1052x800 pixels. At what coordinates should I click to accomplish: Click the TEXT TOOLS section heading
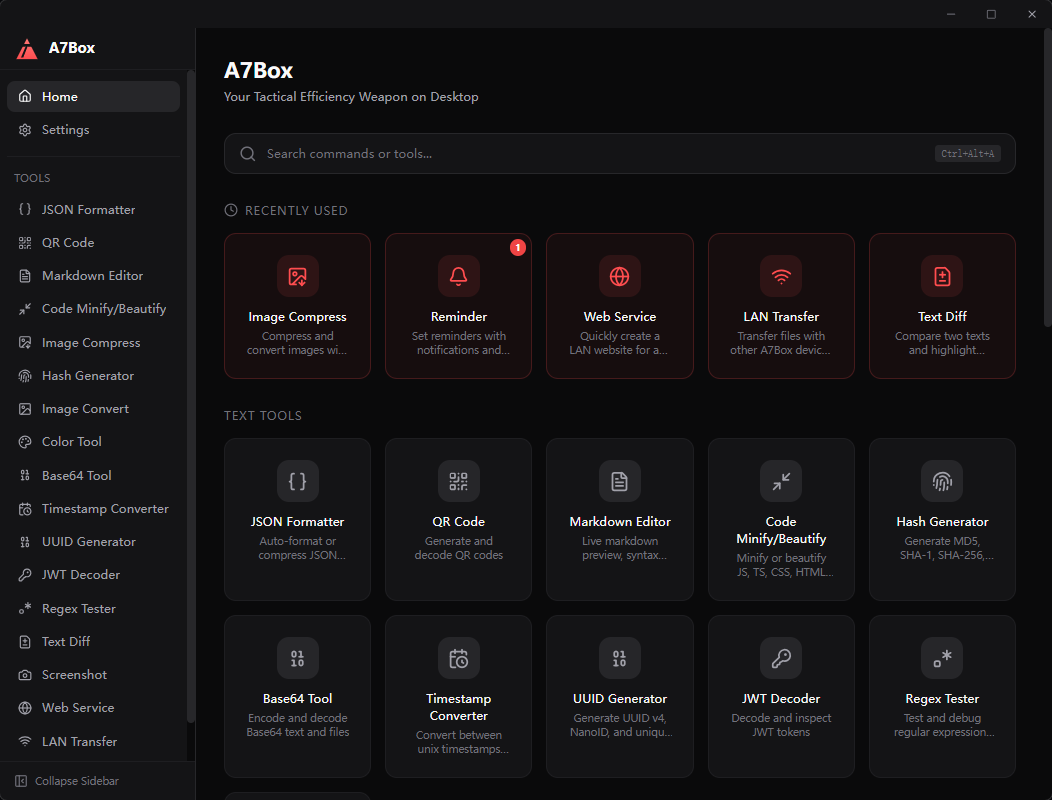tap(262, 415)
